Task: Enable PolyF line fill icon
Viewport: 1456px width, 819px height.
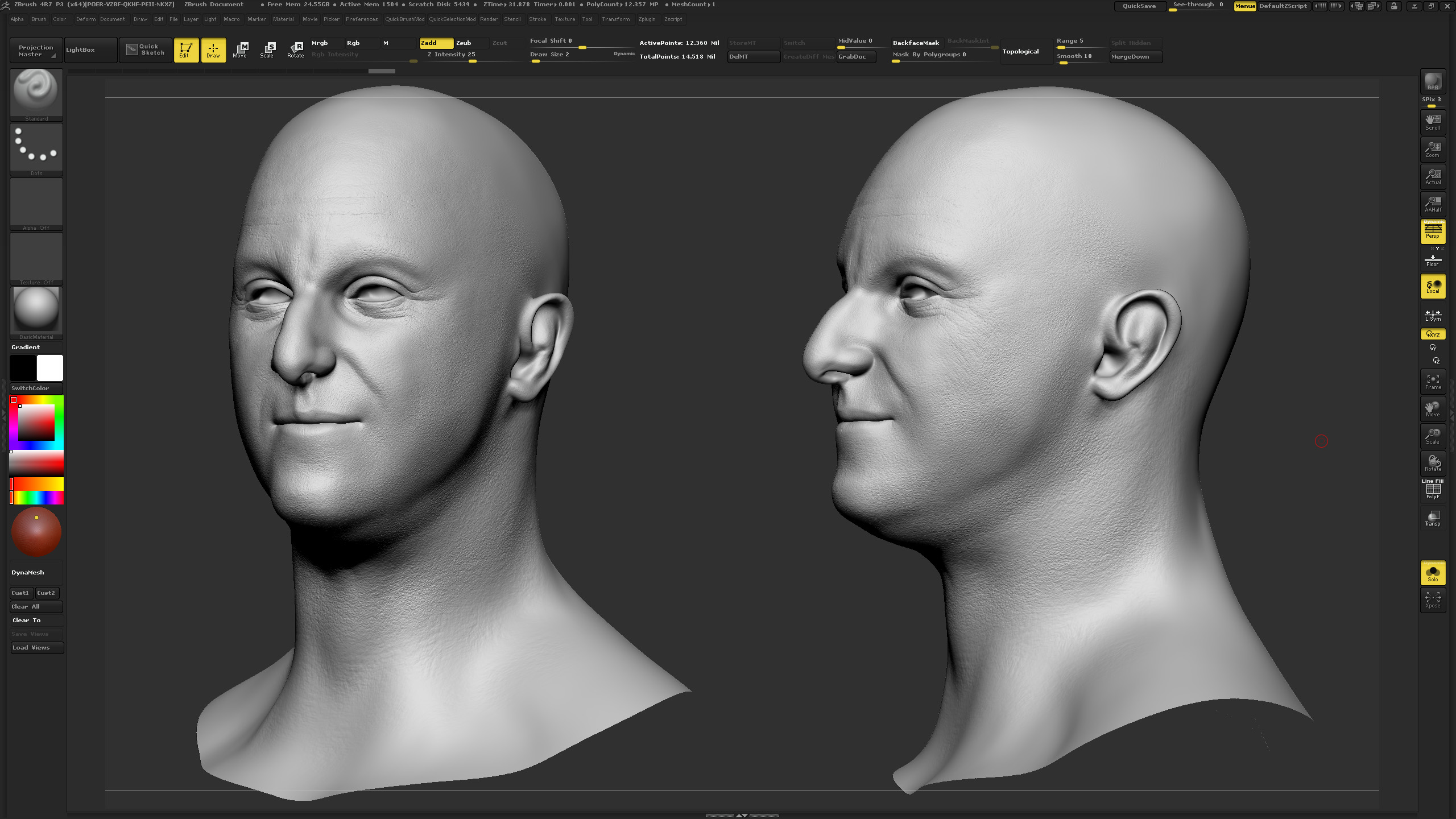Action: [1433, 490]
